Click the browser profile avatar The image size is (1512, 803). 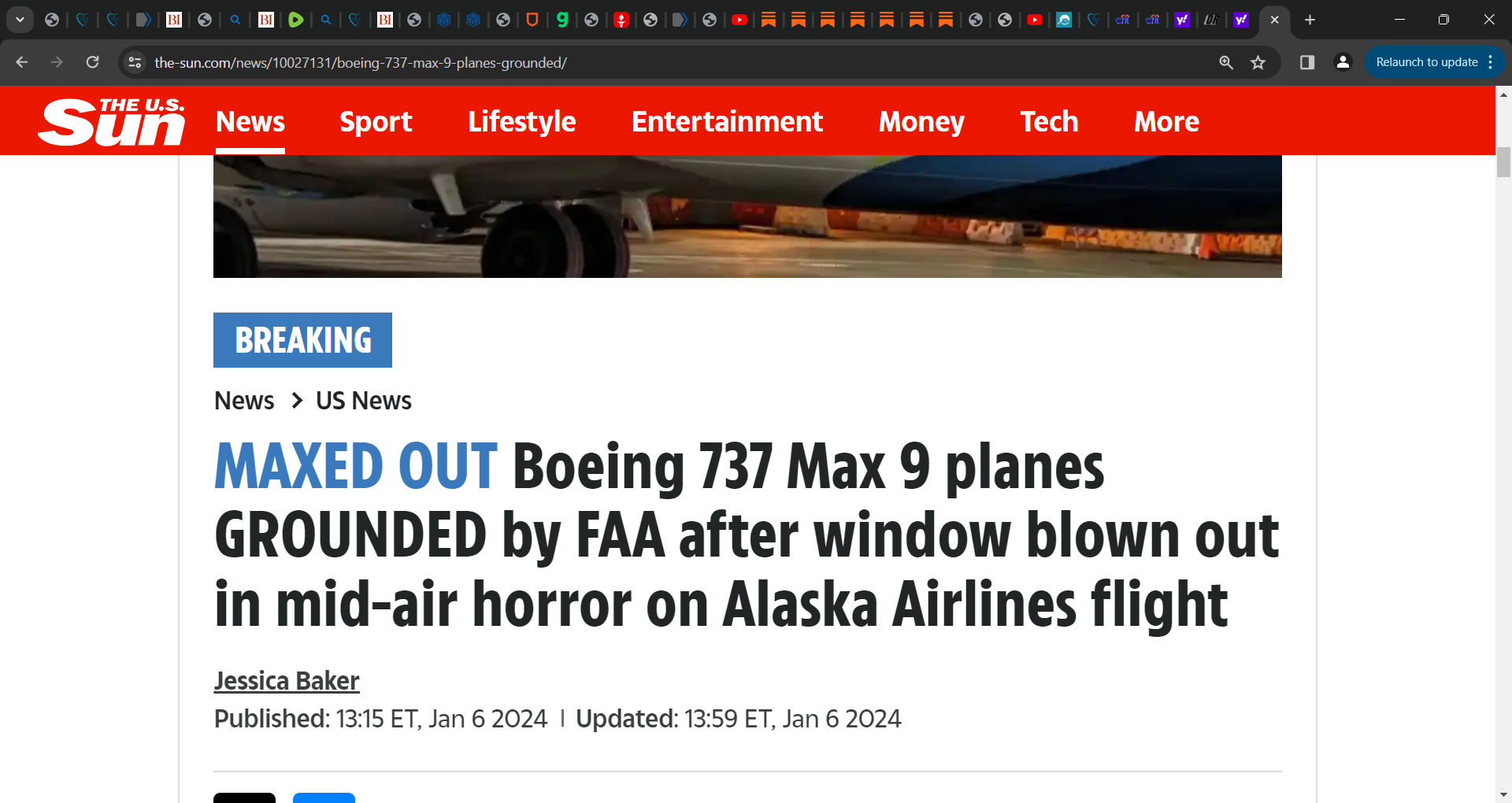1343,62
